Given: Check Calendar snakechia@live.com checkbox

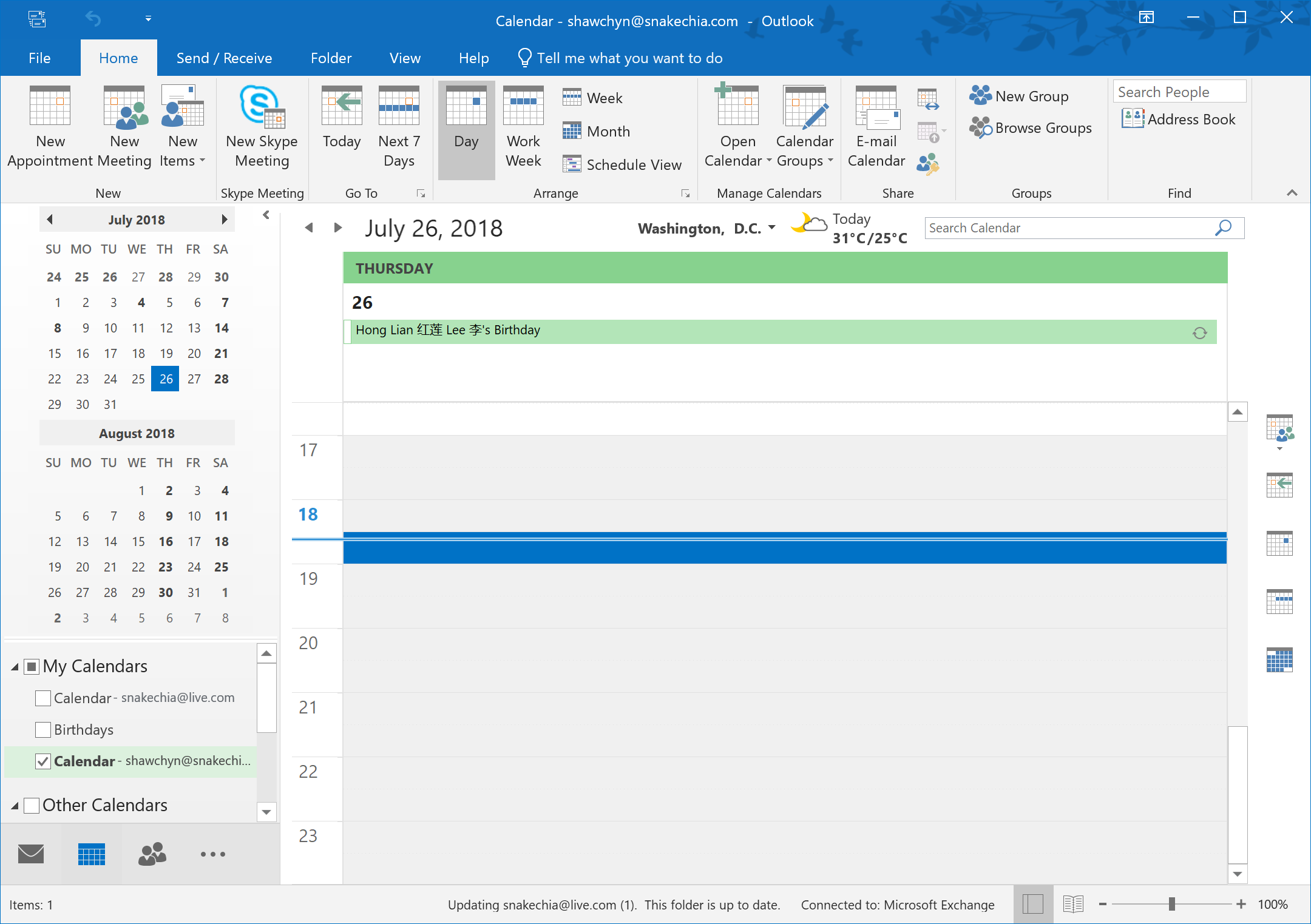Looking at the screenshot, I should (43, 698).
